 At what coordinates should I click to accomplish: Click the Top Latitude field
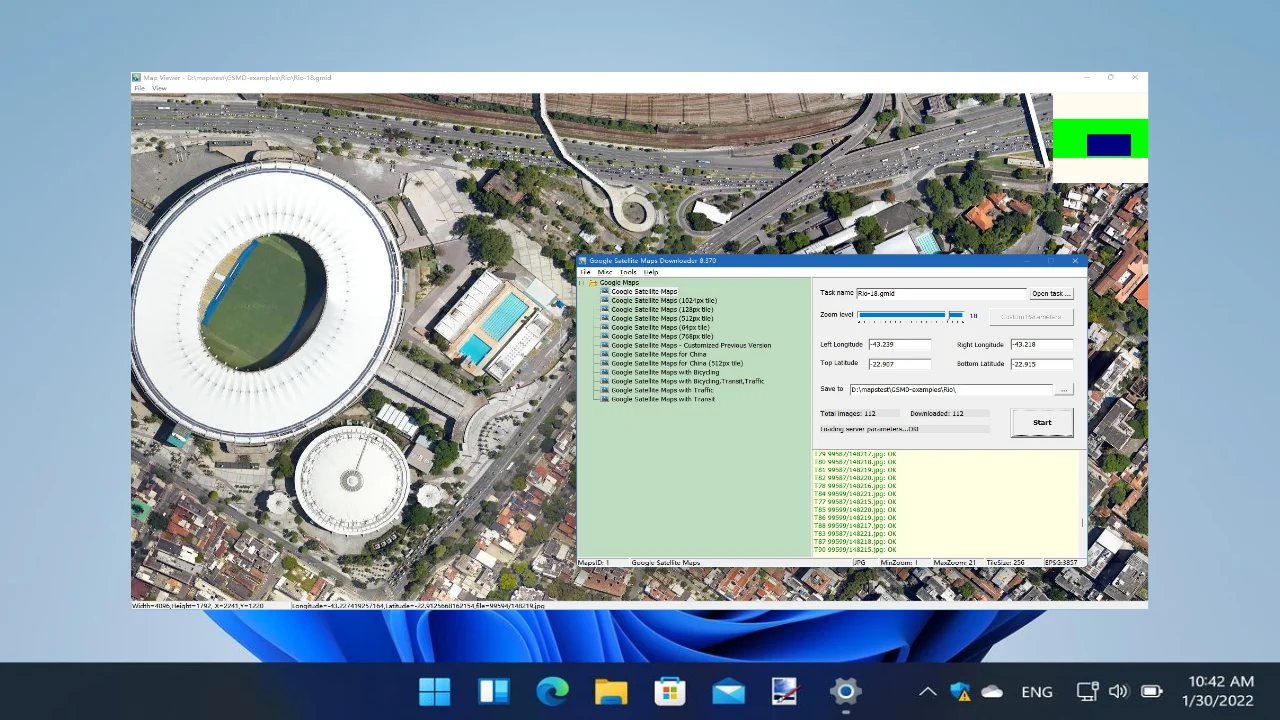click(899, 364)
